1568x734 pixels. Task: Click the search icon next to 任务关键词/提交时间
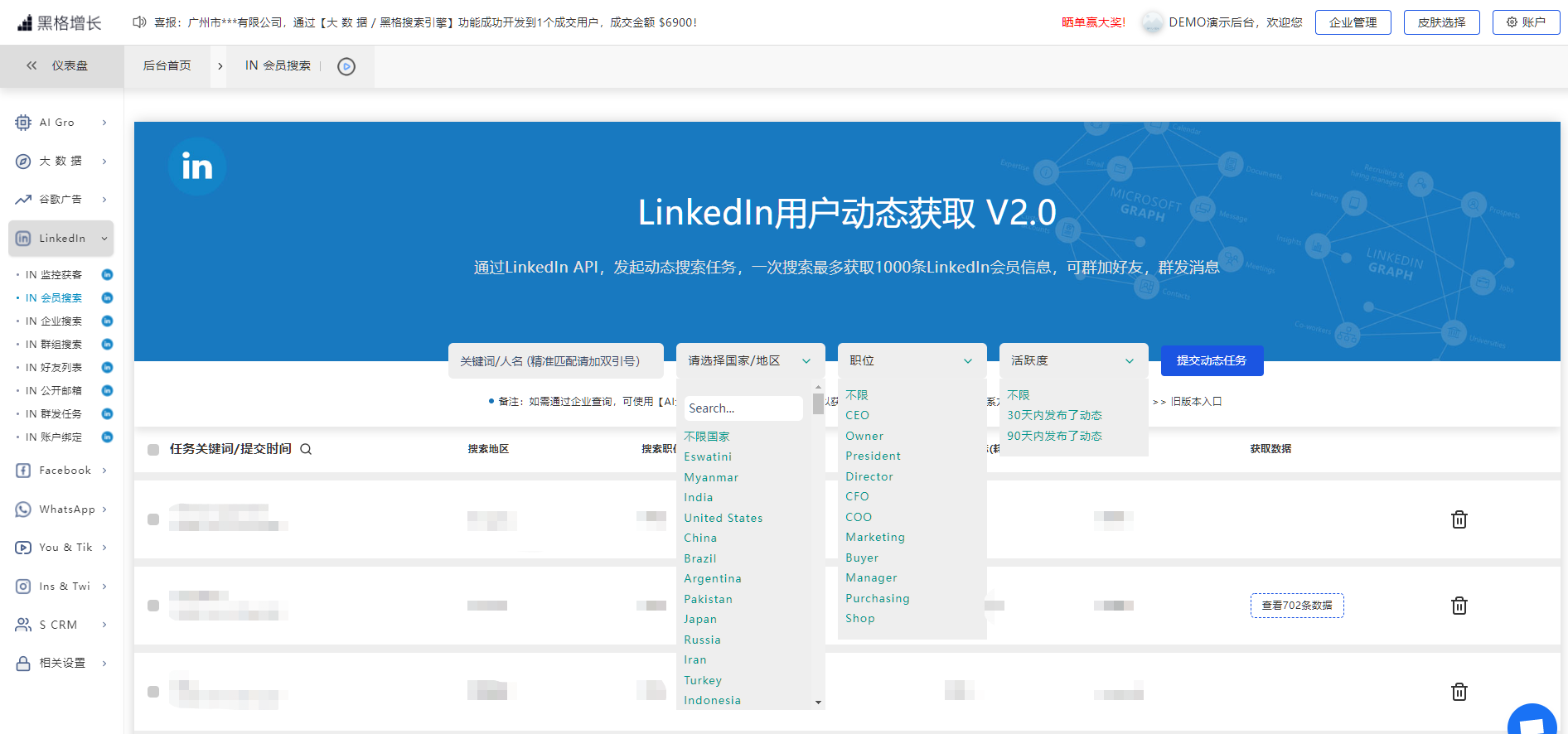(x=306, y=449)
